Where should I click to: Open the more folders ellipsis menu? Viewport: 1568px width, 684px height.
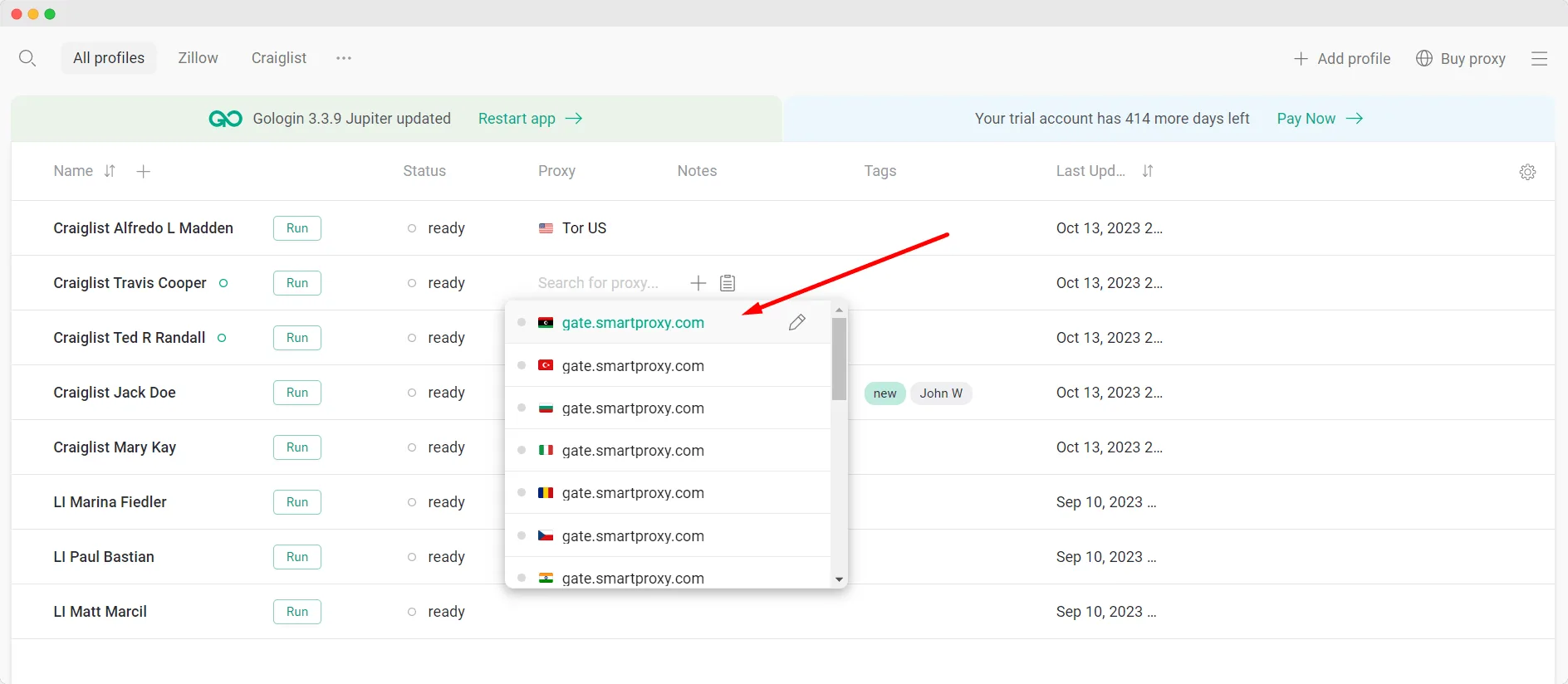pyautogui.click(x=344, y=58)
